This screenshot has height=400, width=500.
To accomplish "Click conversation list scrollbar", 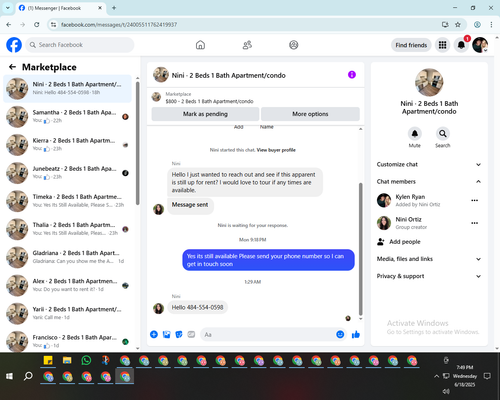I will pyautogui.click(x=138, y=143).
